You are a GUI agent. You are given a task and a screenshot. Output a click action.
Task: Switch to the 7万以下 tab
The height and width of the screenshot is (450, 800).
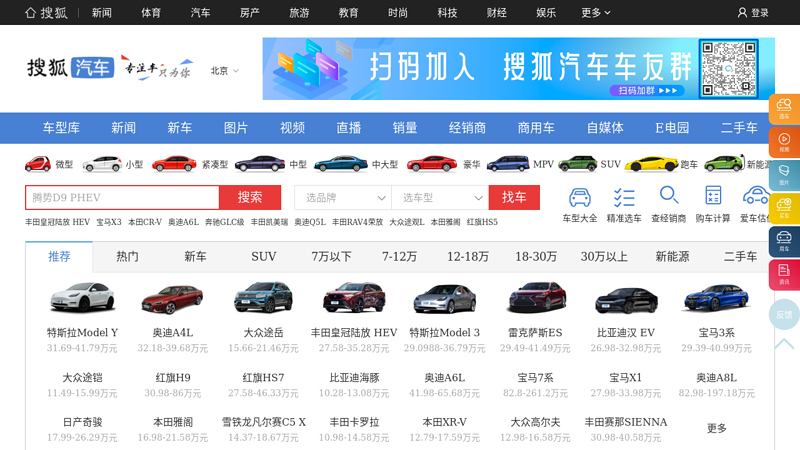(x=331, y=257)
